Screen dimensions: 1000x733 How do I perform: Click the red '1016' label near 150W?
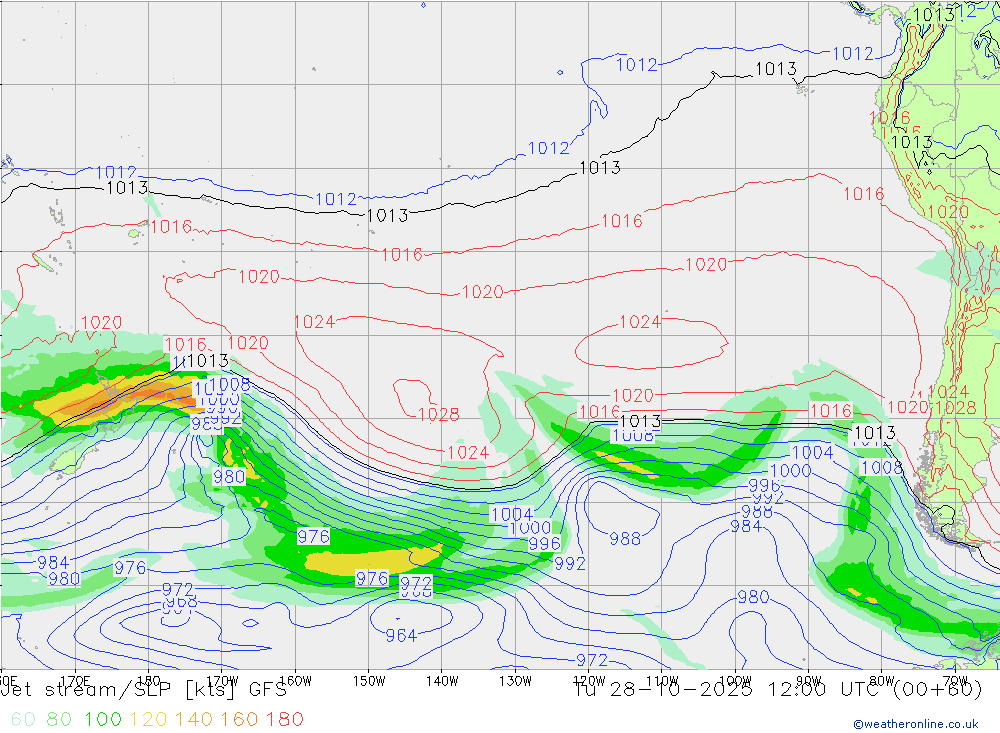402,255
